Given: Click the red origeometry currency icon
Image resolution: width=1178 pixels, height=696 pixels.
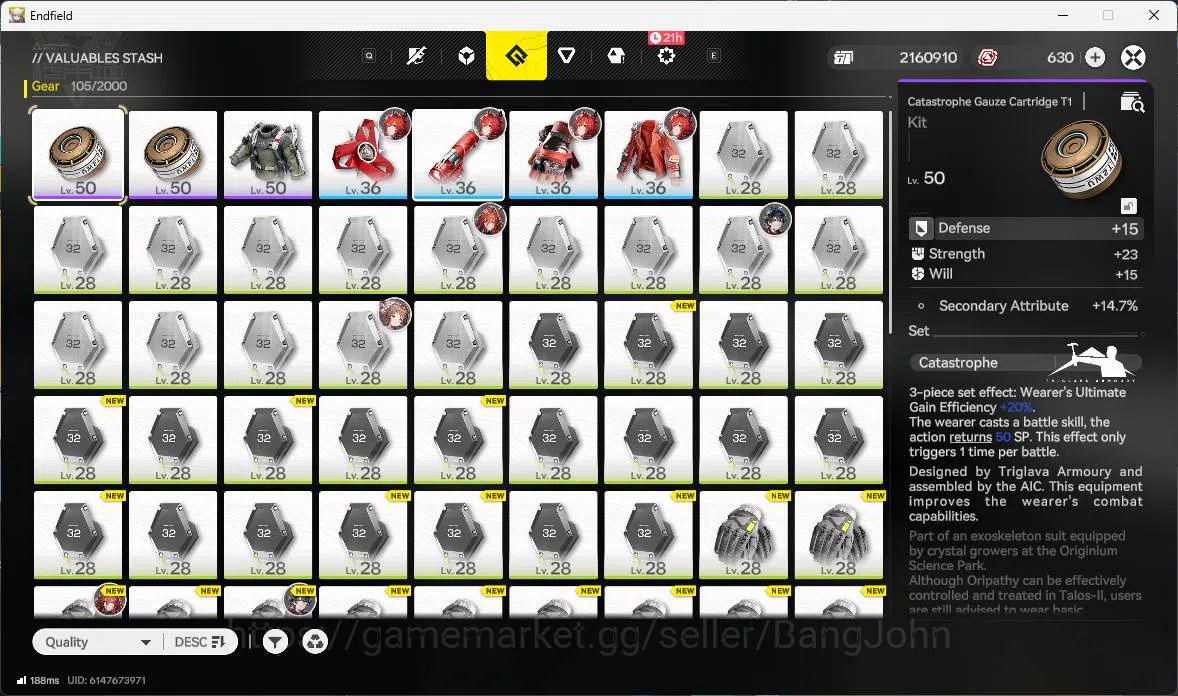Looking at the screenshot, I should tap(987, 57).
